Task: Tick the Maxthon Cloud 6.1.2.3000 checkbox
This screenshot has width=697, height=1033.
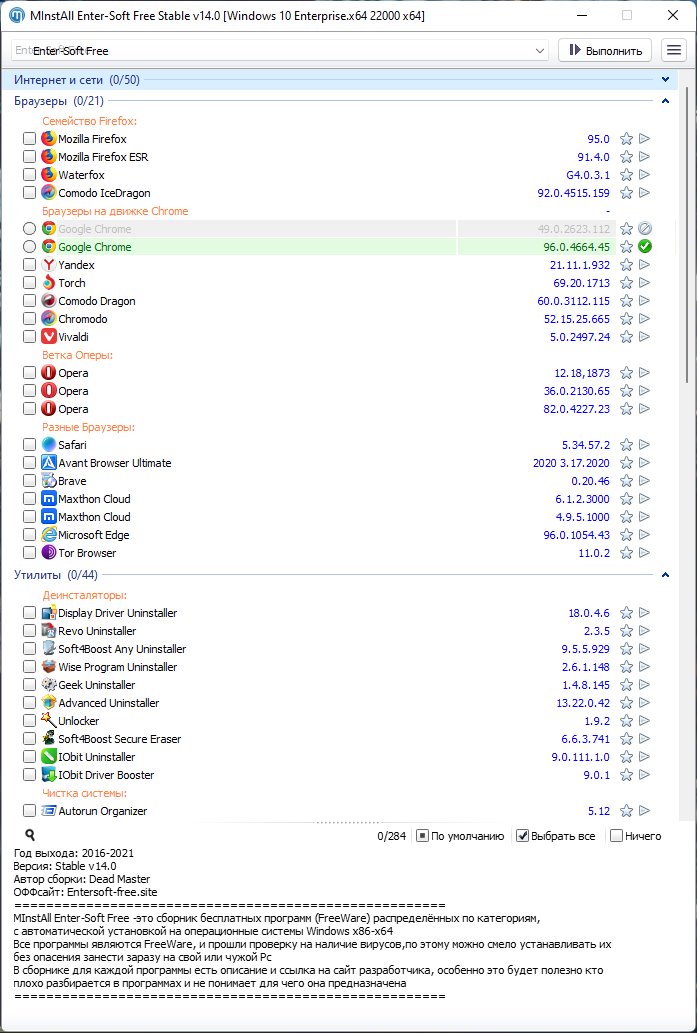Action: (29, 499)
